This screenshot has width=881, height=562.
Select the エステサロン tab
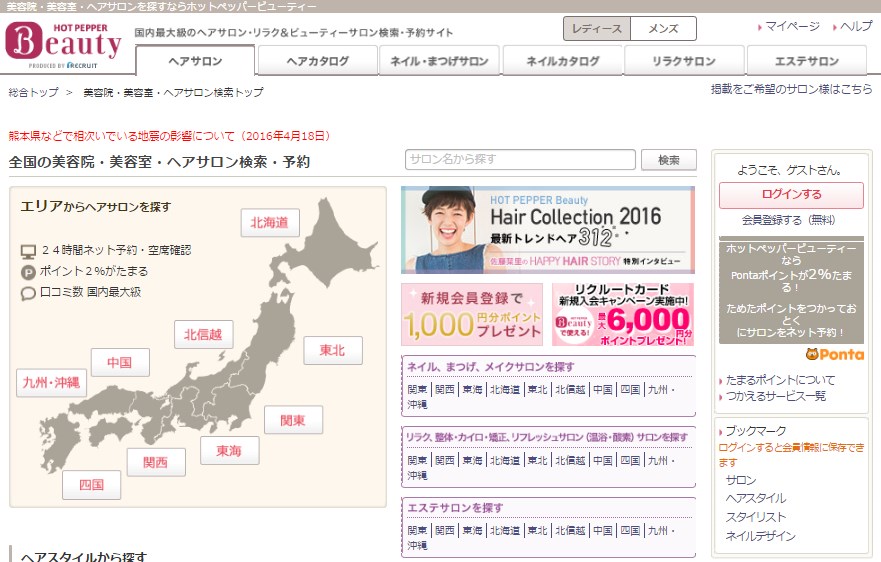[806, 61]
